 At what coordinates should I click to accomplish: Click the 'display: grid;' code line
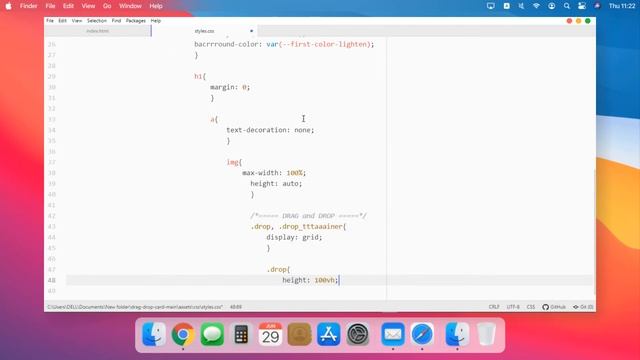(294, 237)
